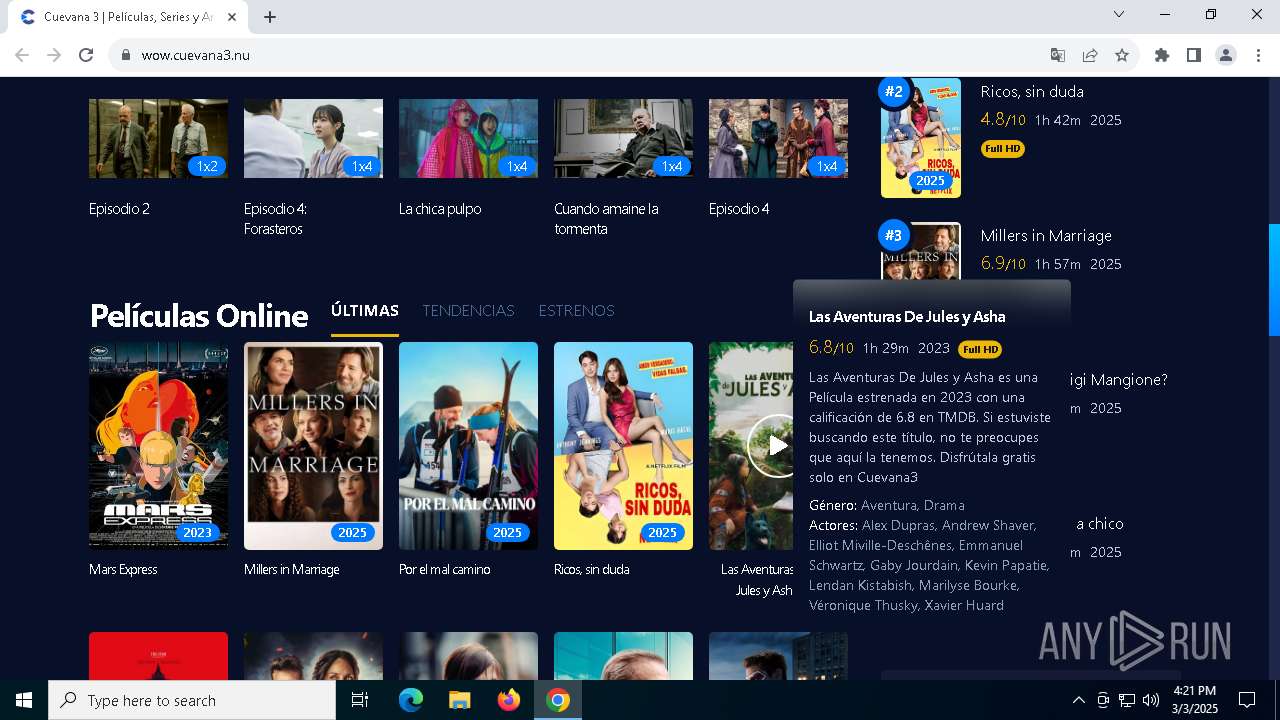The image size is (1280, 720).
Task: Open the Episodio 4 thumbnail with costumes
Action: (x=778, y=138)
